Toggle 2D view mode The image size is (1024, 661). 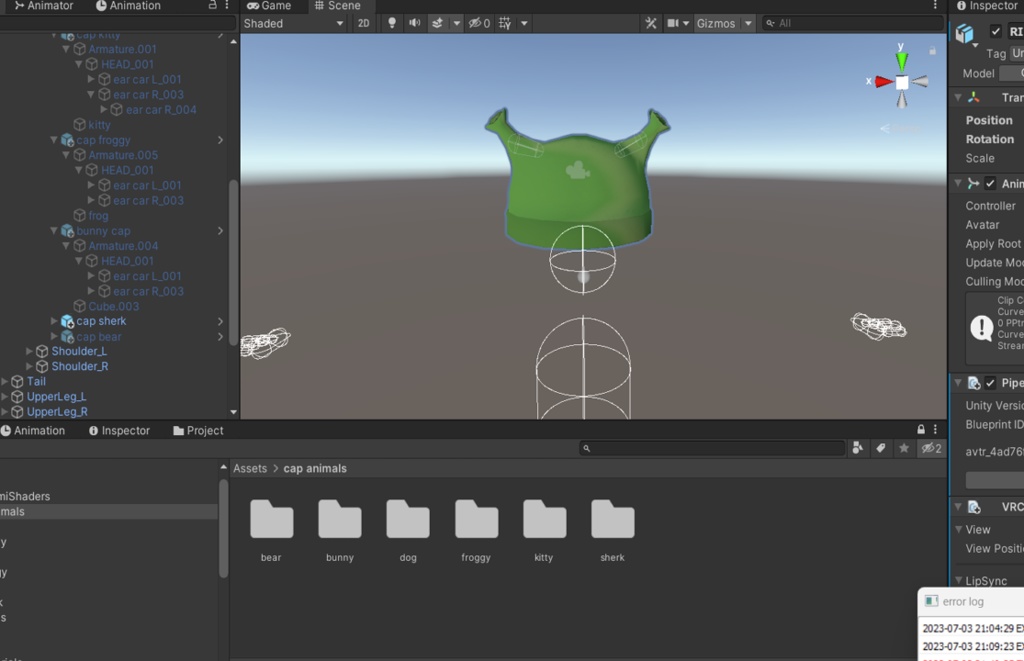pyautogui.click(x=364, y=23)
